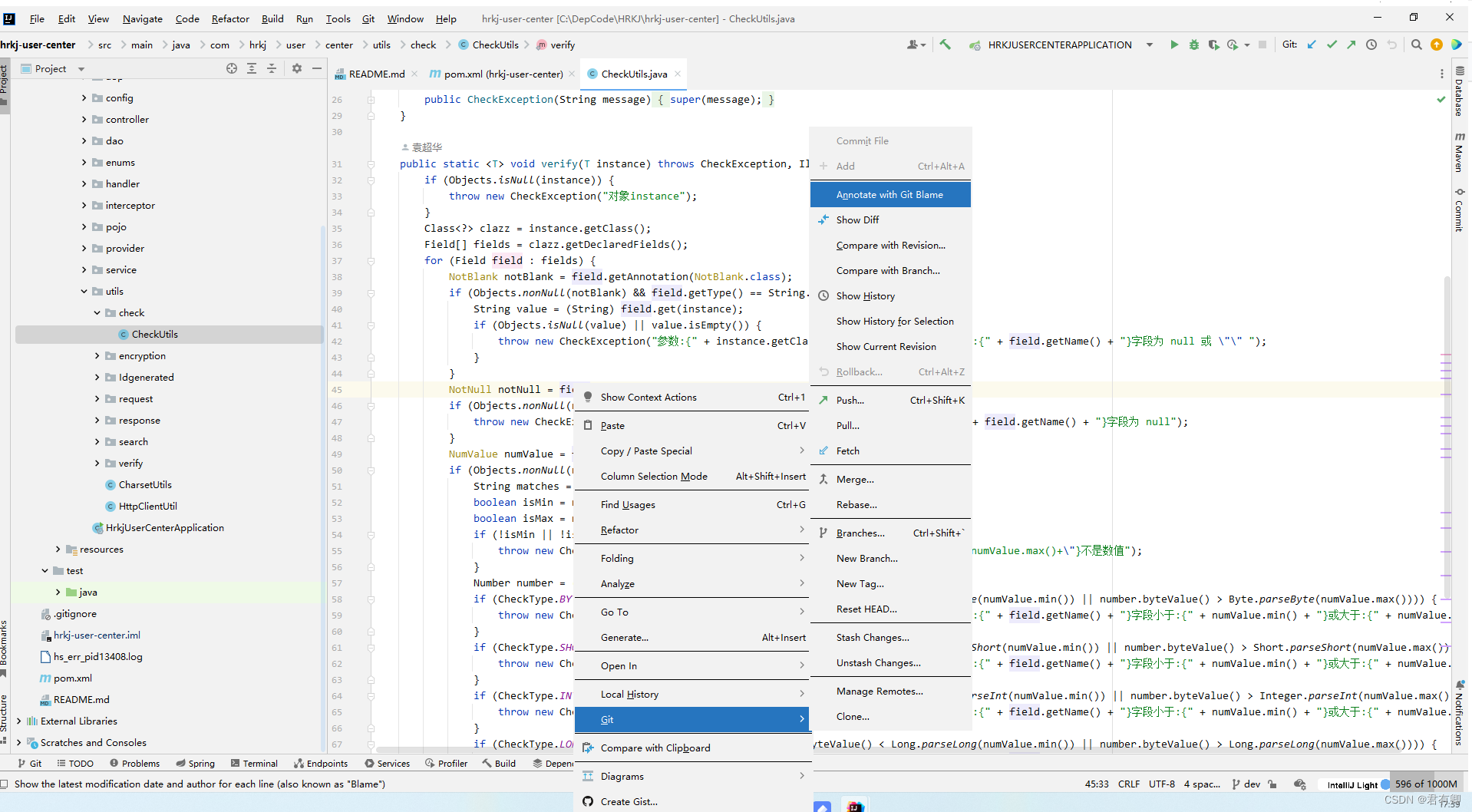Open the Terminal tool window
The width and height of the screenshot is (1472, 812).
(x=254, y=764)
